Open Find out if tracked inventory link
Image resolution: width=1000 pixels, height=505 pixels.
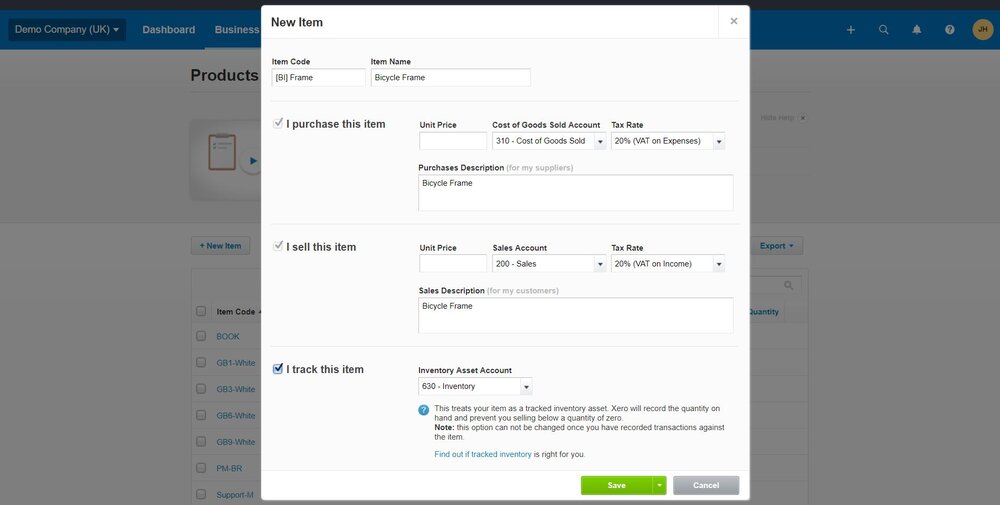(483, 455)
